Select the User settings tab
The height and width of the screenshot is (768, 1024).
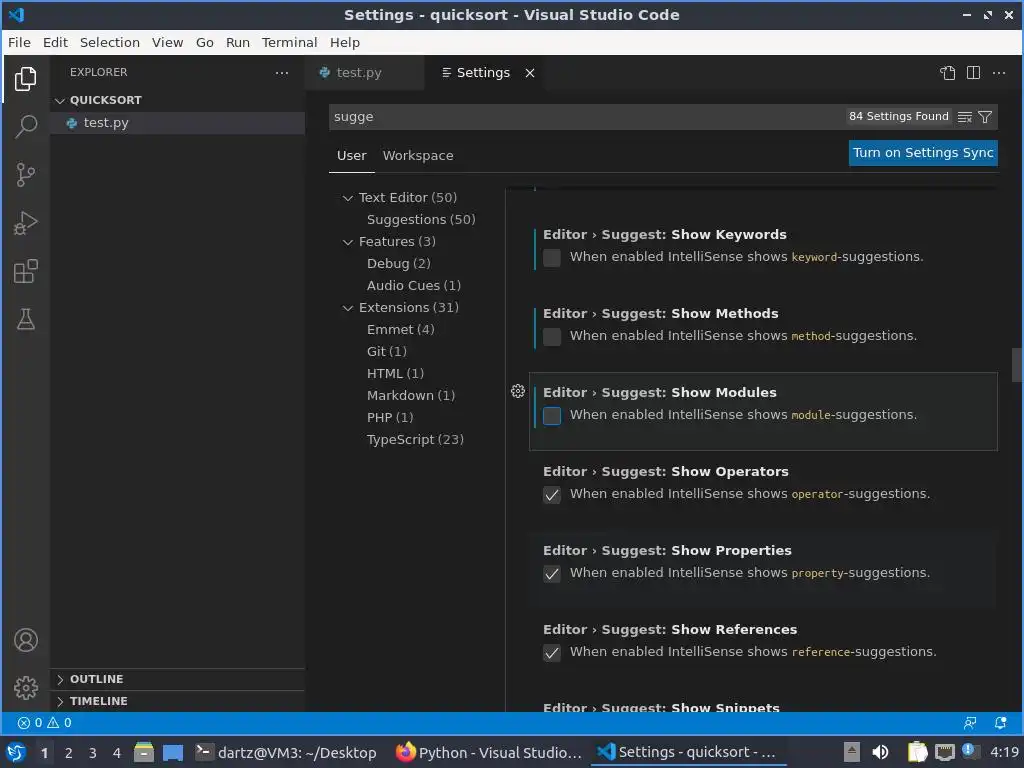[x=351, y=155]
